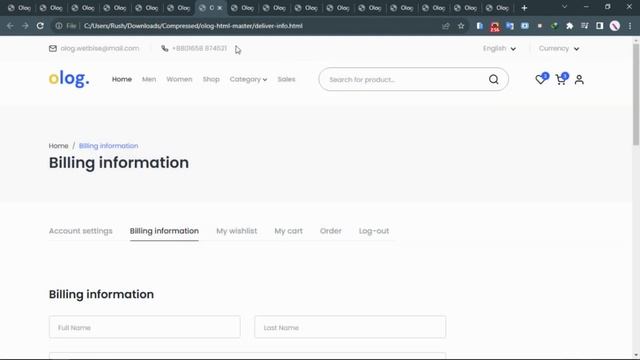Open the Women nav item
640x360 pixels.
coord(179,79)
